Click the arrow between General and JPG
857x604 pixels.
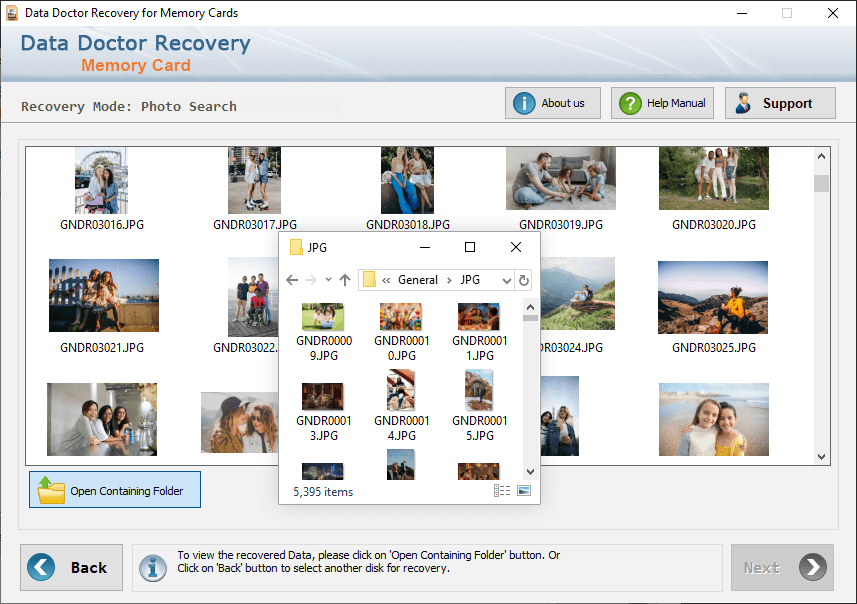click(x=449, y=280)
